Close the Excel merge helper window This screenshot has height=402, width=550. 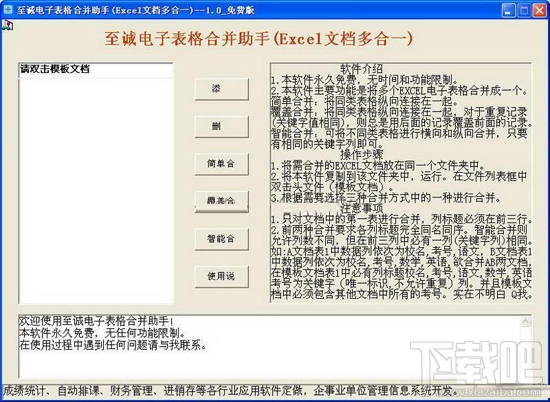[539, 10]
